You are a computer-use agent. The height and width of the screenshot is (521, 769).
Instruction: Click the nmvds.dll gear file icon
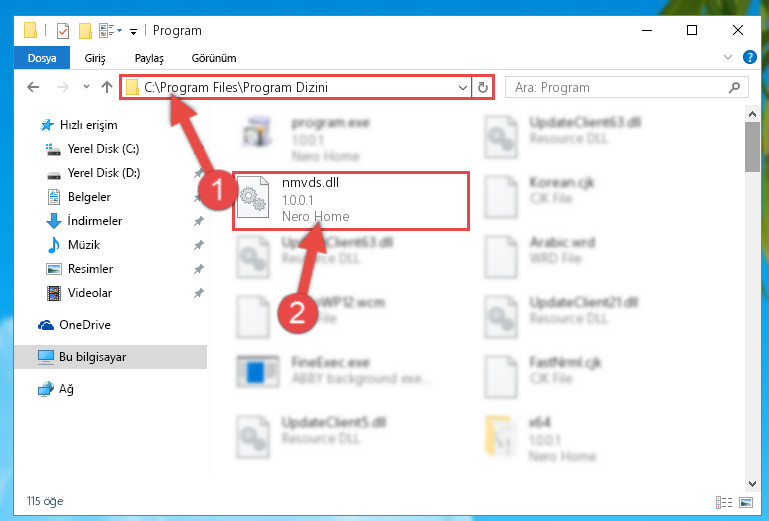[x=253, y=197]
